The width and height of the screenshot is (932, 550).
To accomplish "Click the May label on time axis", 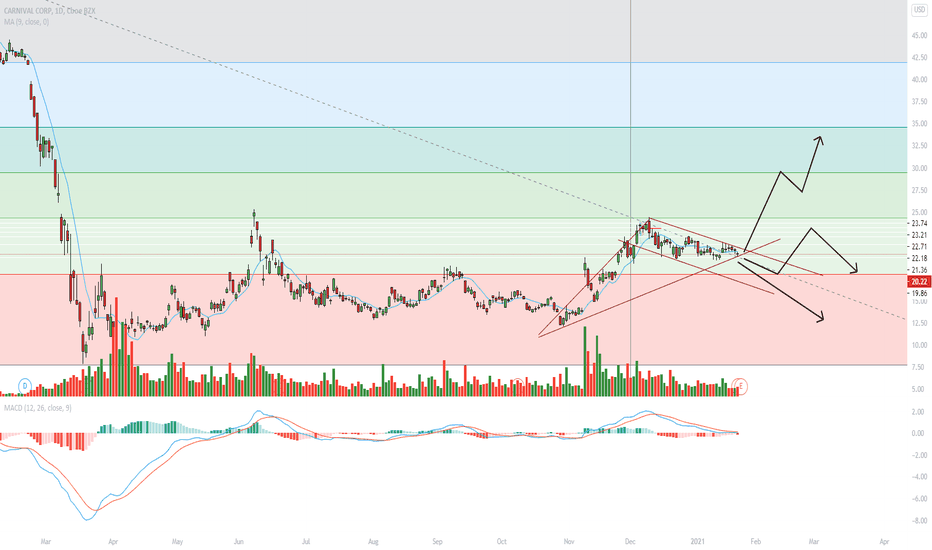I will click(177, 542).
